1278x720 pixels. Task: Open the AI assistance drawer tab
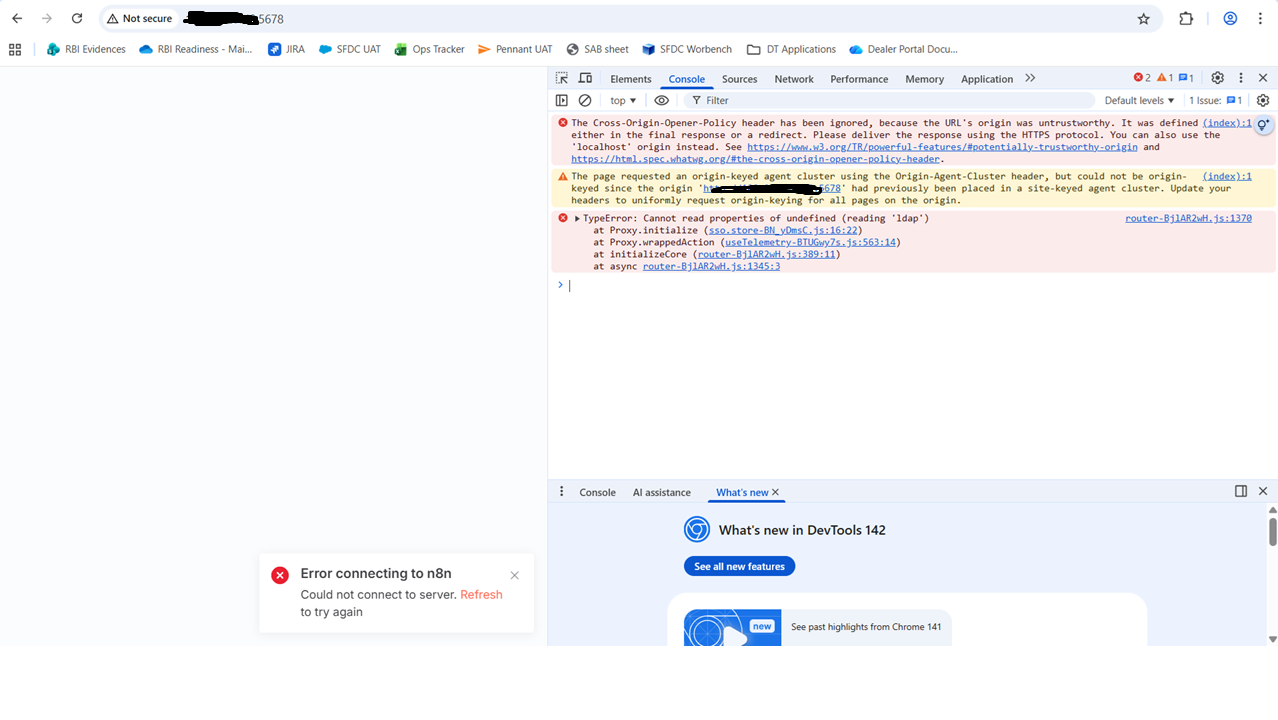point(661,492)
